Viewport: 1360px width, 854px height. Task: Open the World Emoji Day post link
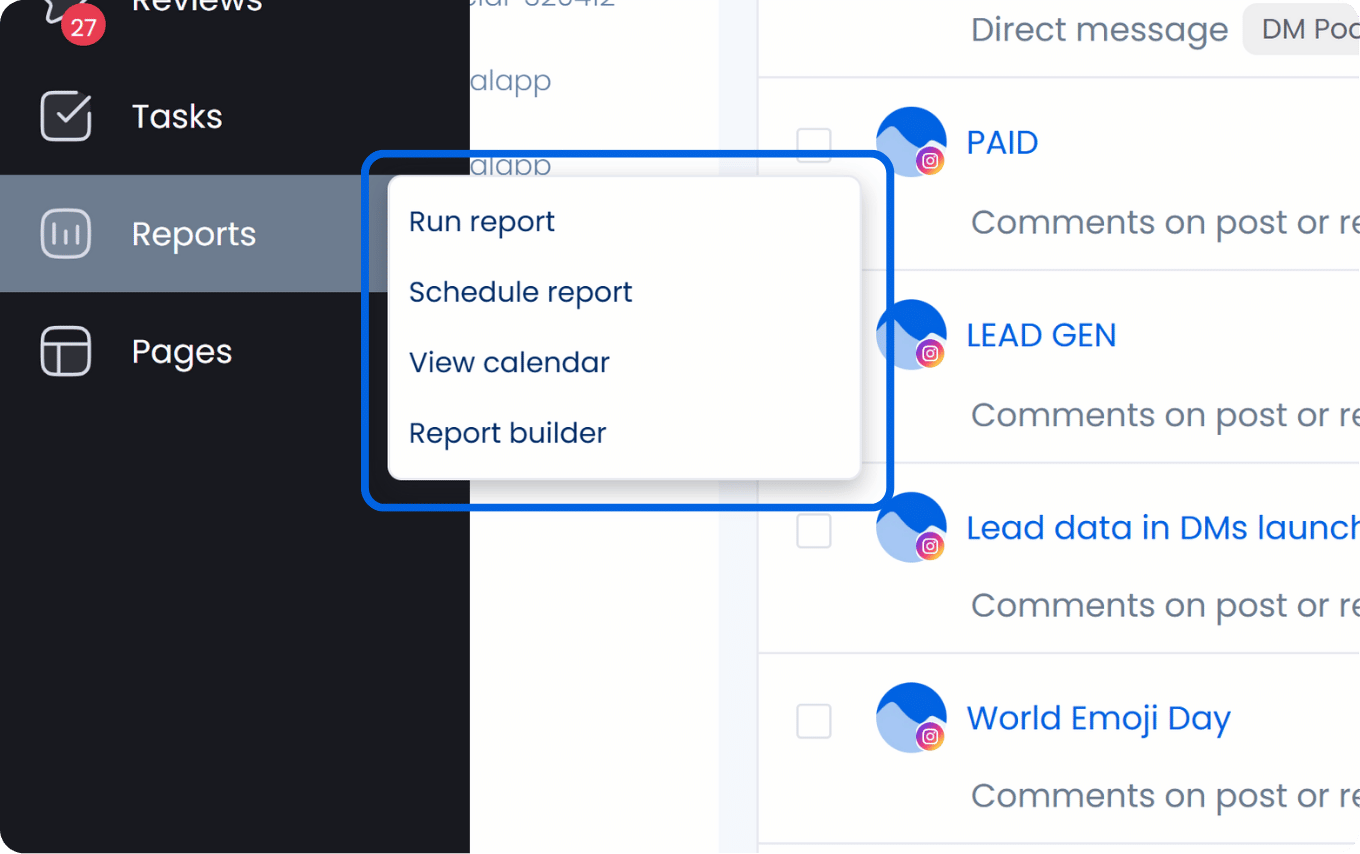pos(1097,717)
